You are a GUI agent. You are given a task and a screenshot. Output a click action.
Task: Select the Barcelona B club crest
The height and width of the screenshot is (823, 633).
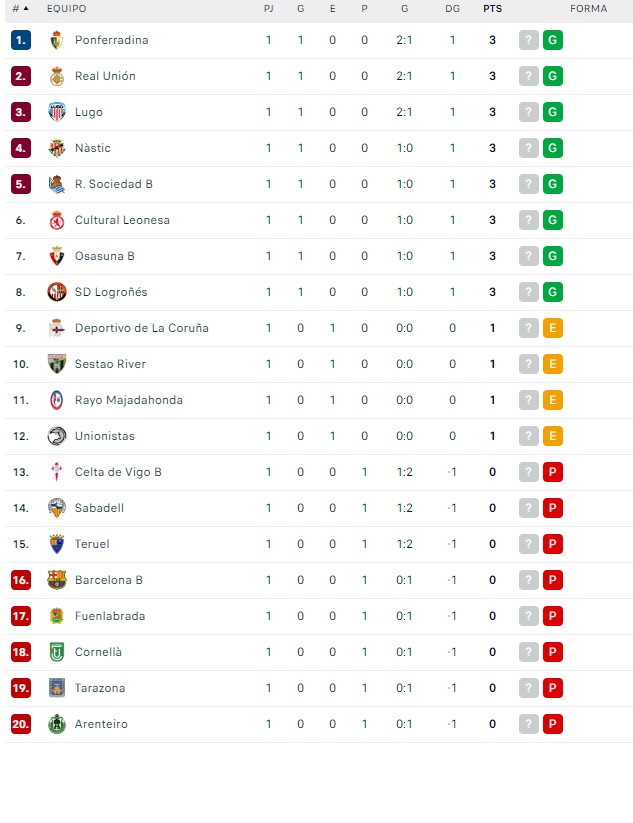pyautogui.click(x=57, y=580)
